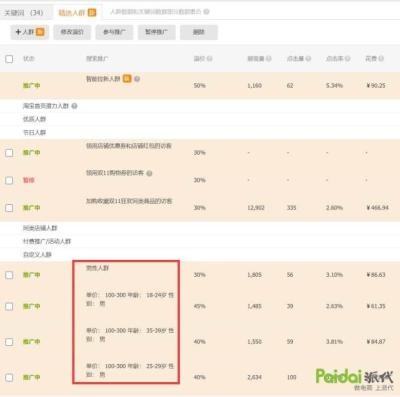Click the 50% premium value

pos(199,86)
